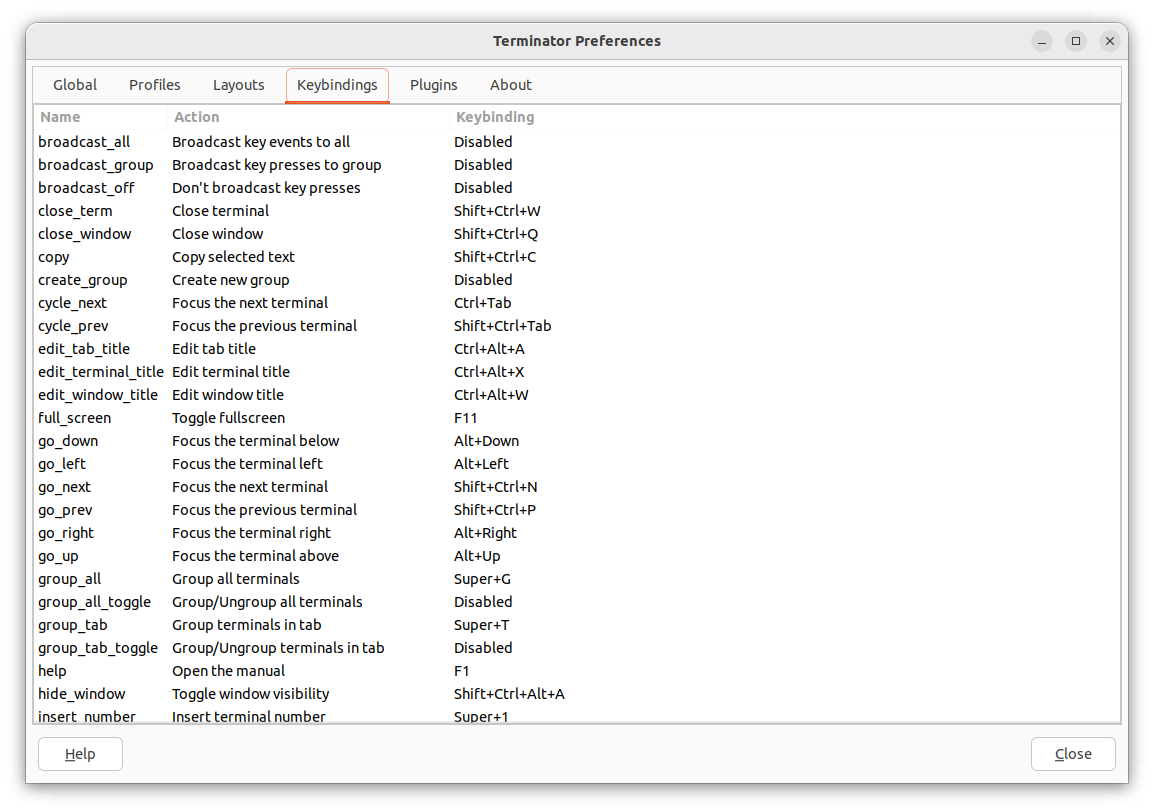Click the Shift+Ctrl+C keybinding for copy
The image size is (1154, 812).
point(495,257)
